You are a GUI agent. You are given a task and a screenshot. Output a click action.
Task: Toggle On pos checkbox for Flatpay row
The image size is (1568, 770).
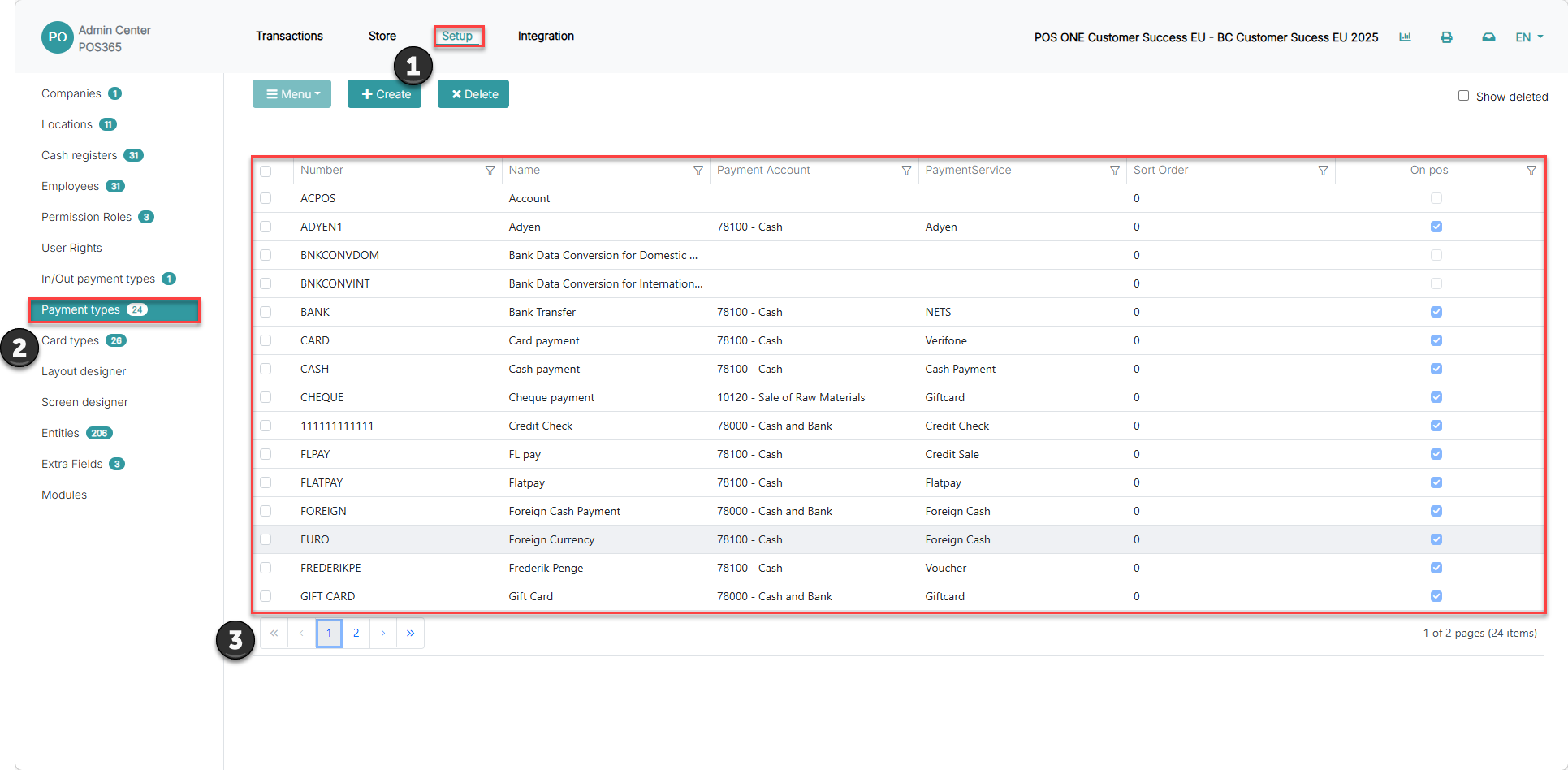(x=1436, y=482)
